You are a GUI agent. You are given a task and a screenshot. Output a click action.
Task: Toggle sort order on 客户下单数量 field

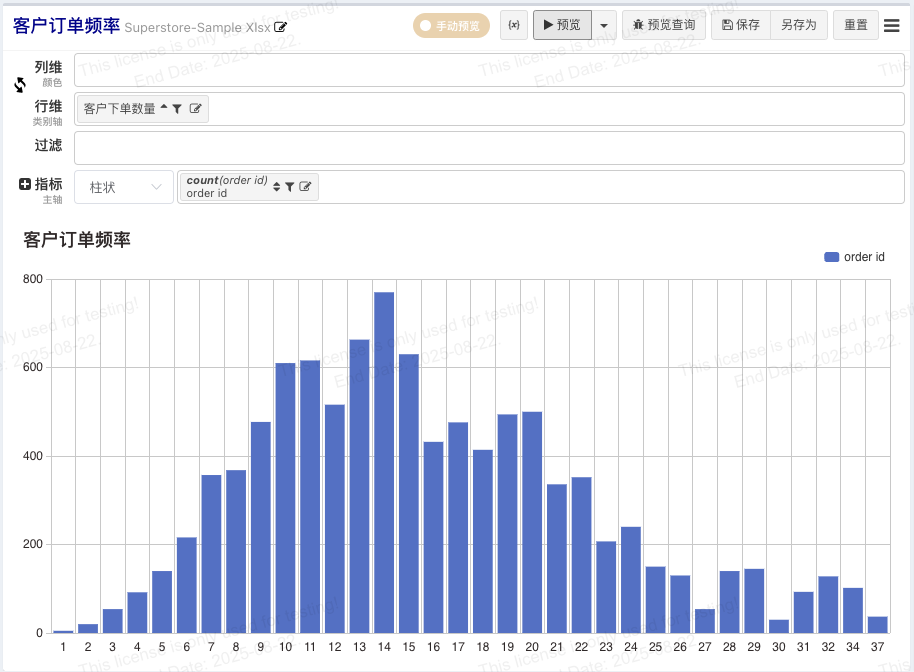tap(164, 108)
